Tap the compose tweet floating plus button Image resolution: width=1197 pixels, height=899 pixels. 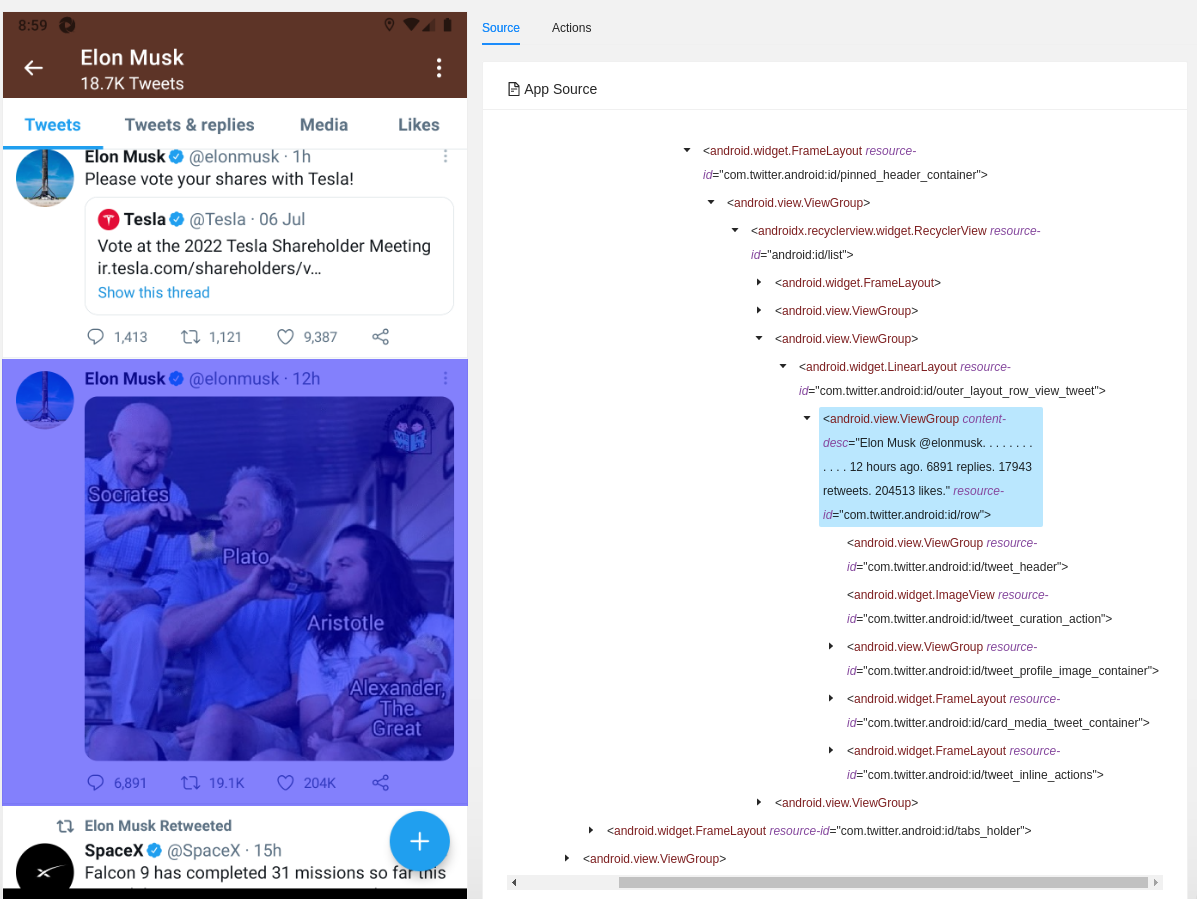click(x=419, y=842)
